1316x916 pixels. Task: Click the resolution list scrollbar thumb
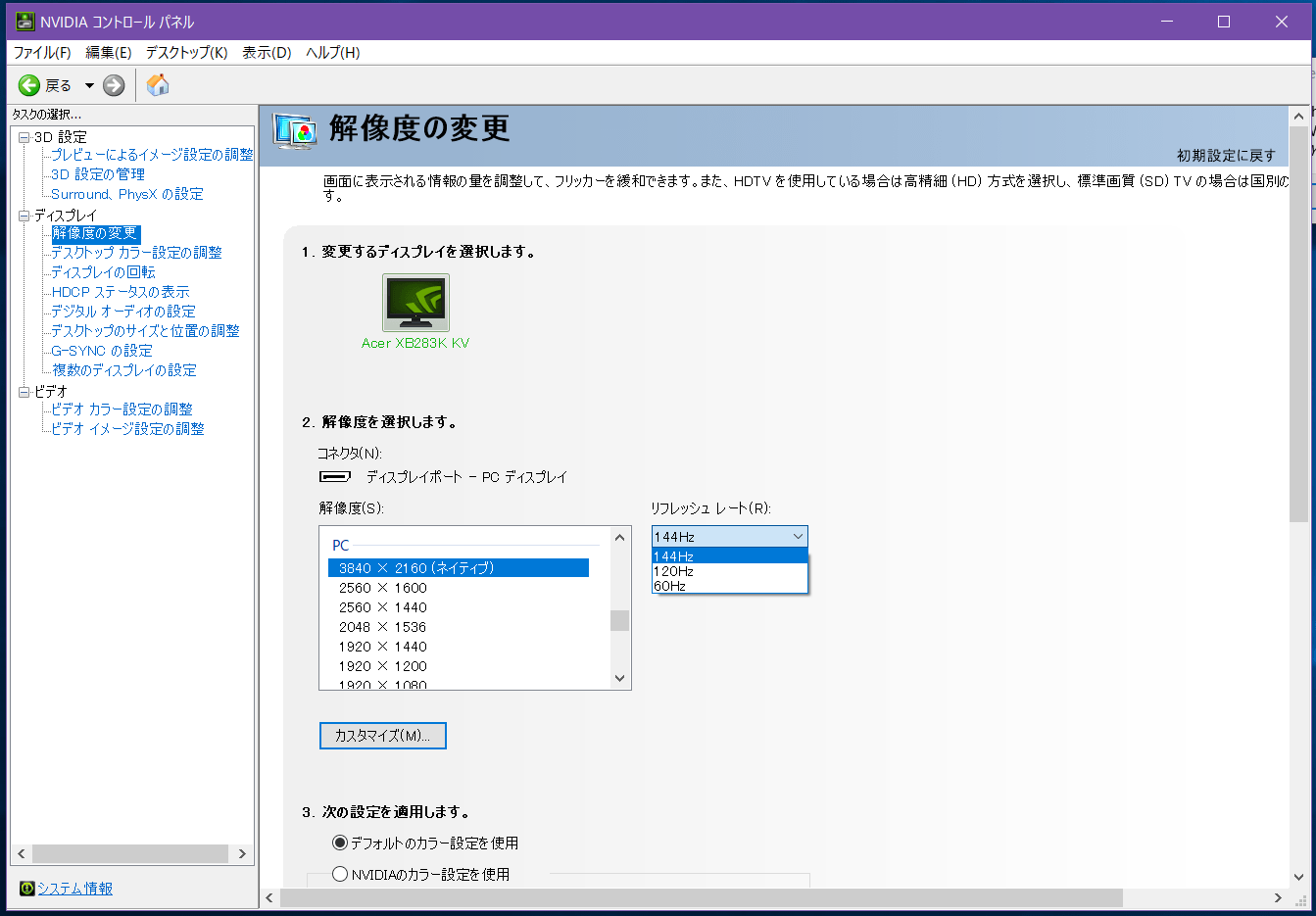click(619, 620)
